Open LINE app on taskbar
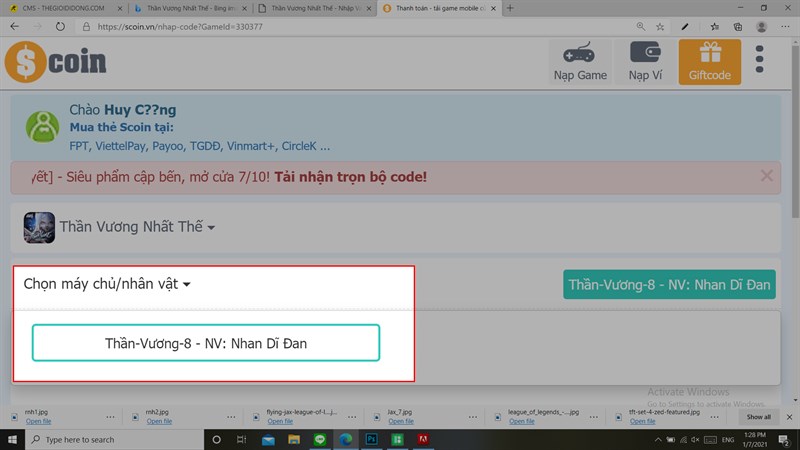The height and width of the screenshot is (450, 800). pyautogui.click(x=320, y=439)
